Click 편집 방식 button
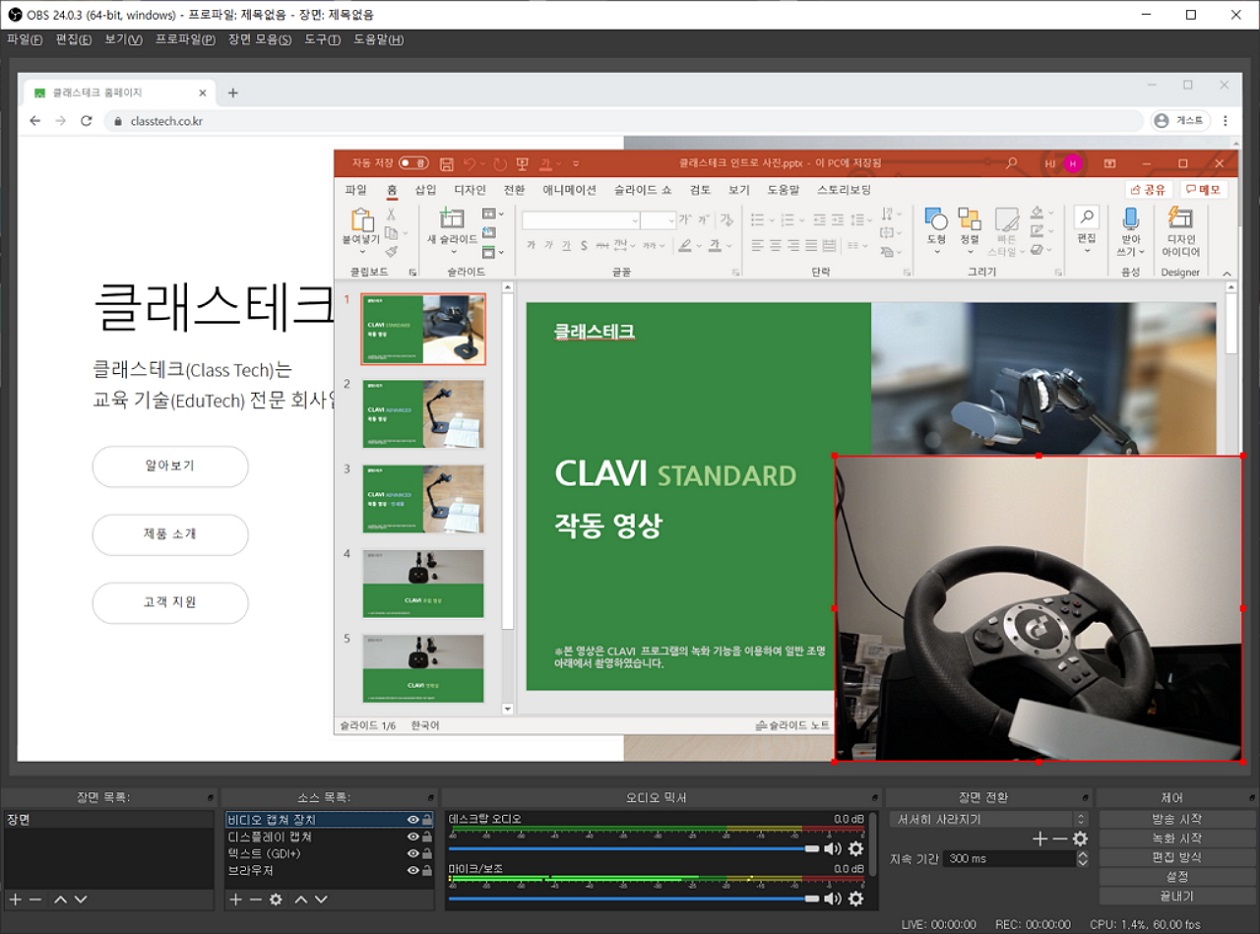 1176,857
